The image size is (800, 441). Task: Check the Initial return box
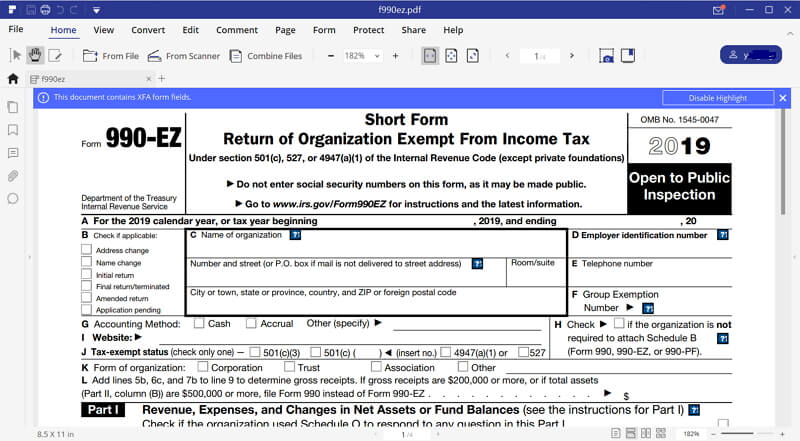[x=87, y=274]
